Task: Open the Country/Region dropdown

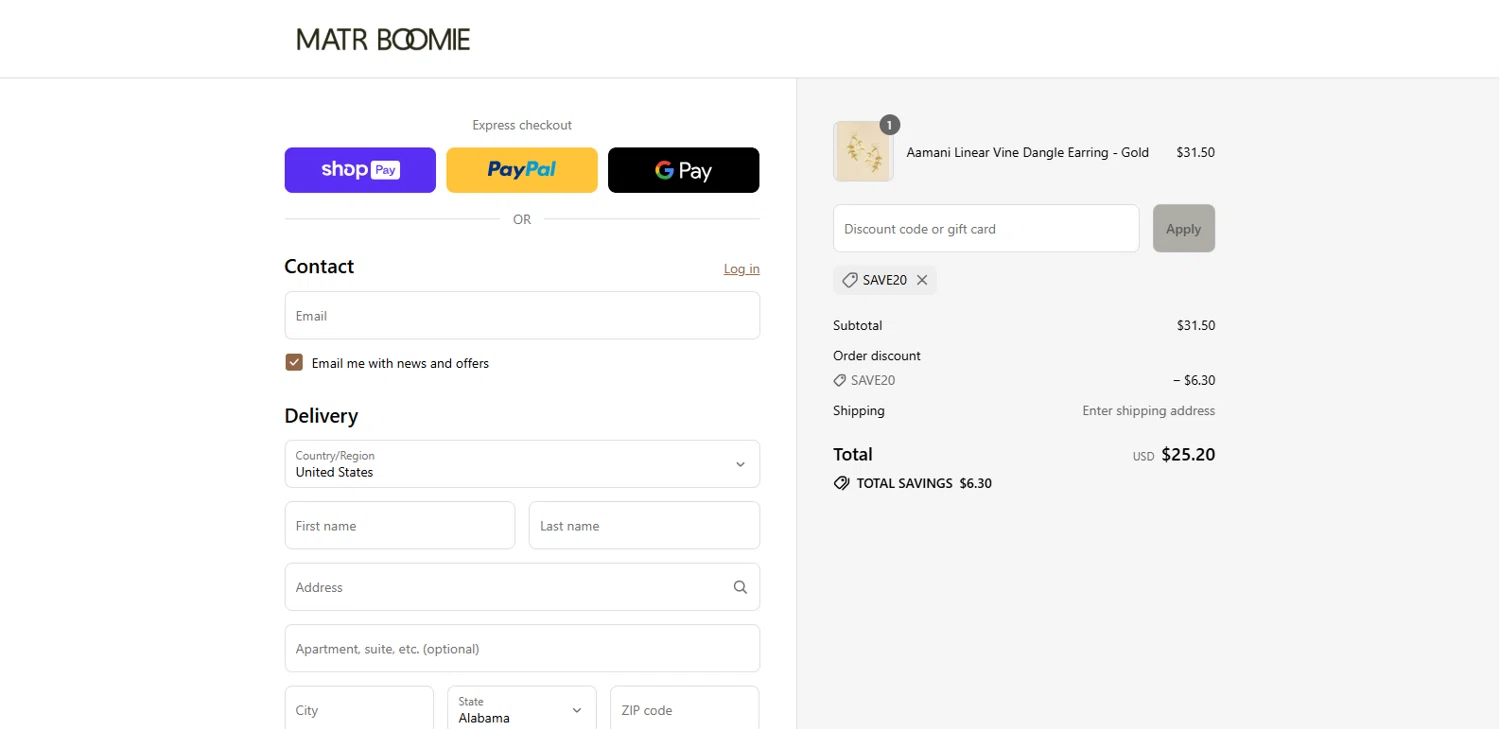Action: pos(522,464)
